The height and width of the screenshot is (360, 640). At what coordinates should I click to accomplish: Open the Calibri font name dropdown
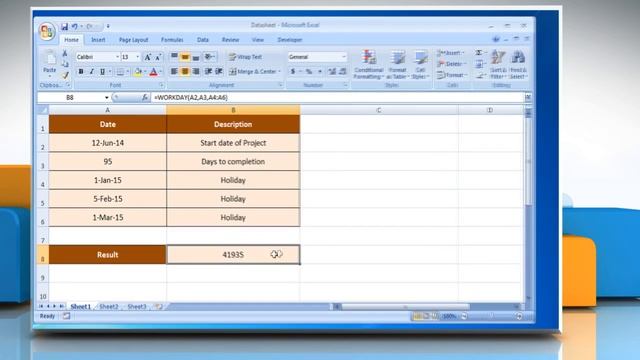point(117,57)
